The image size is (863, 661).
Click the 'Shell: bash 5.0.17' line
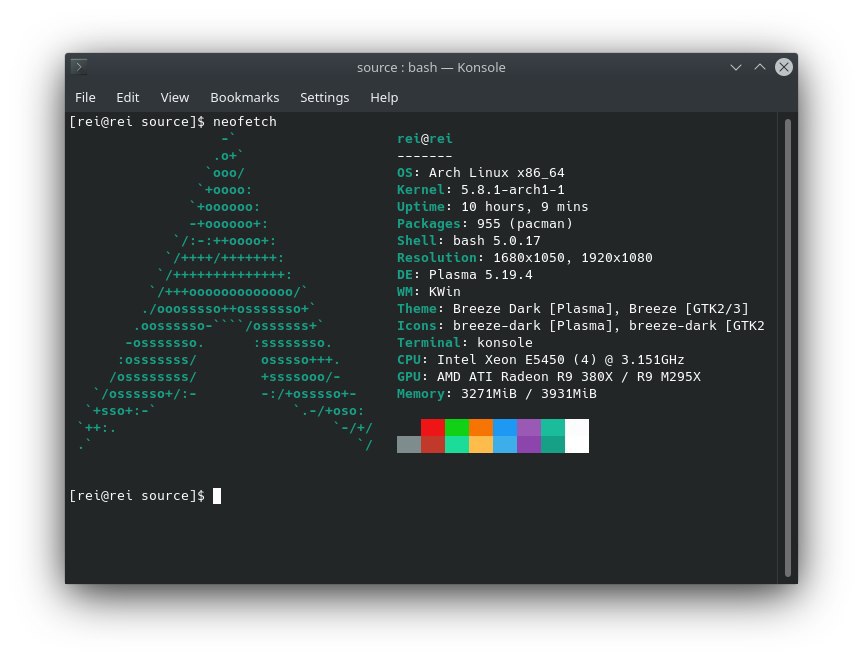click(468, 241)
